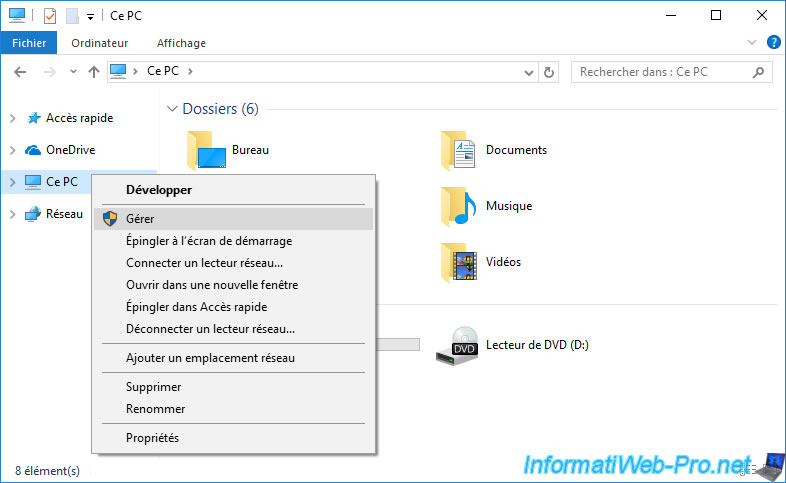Click the Properties icon in title bar

50,16
